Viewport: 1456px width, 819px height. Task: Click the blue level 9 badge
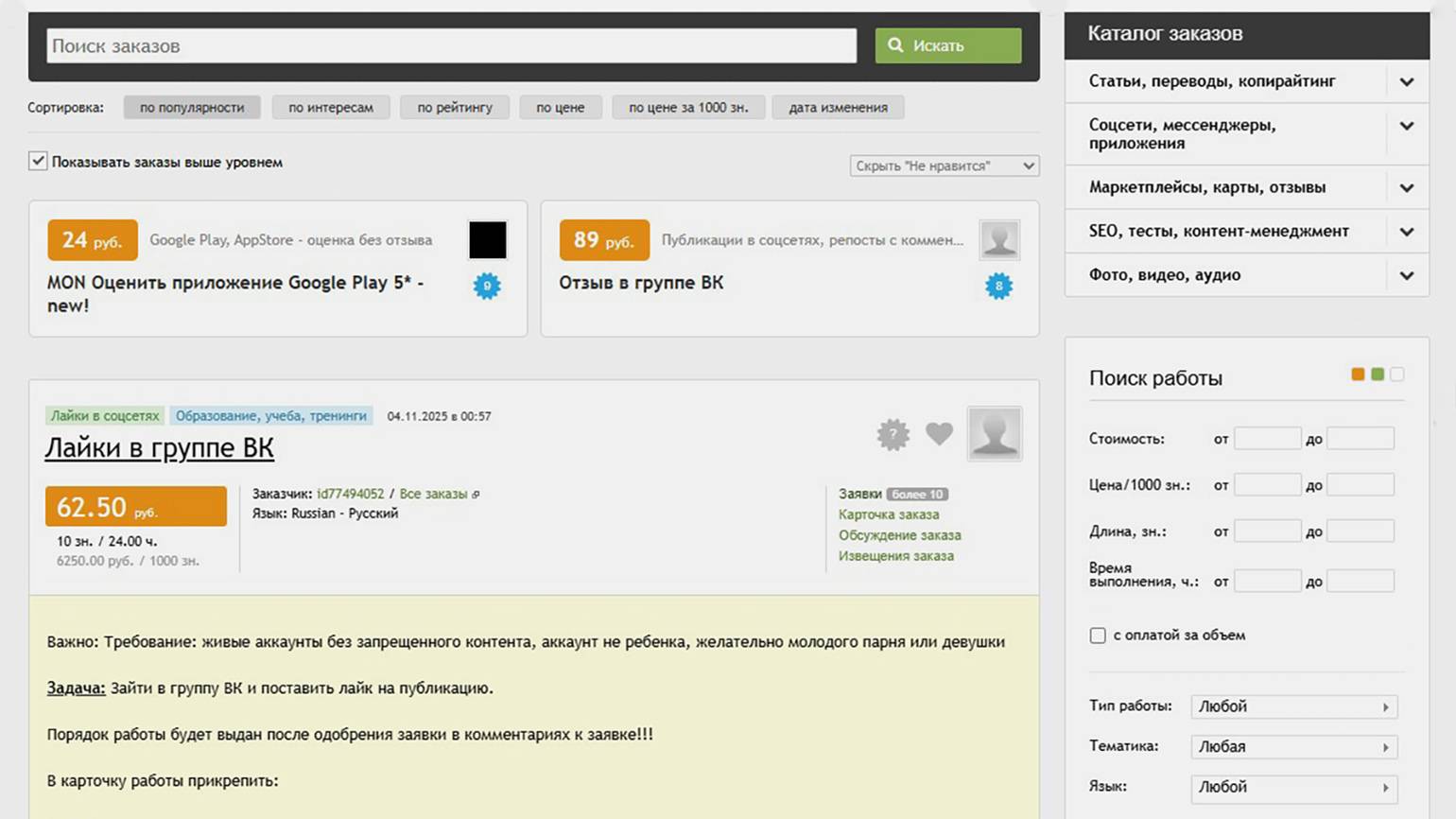[487, 286]
